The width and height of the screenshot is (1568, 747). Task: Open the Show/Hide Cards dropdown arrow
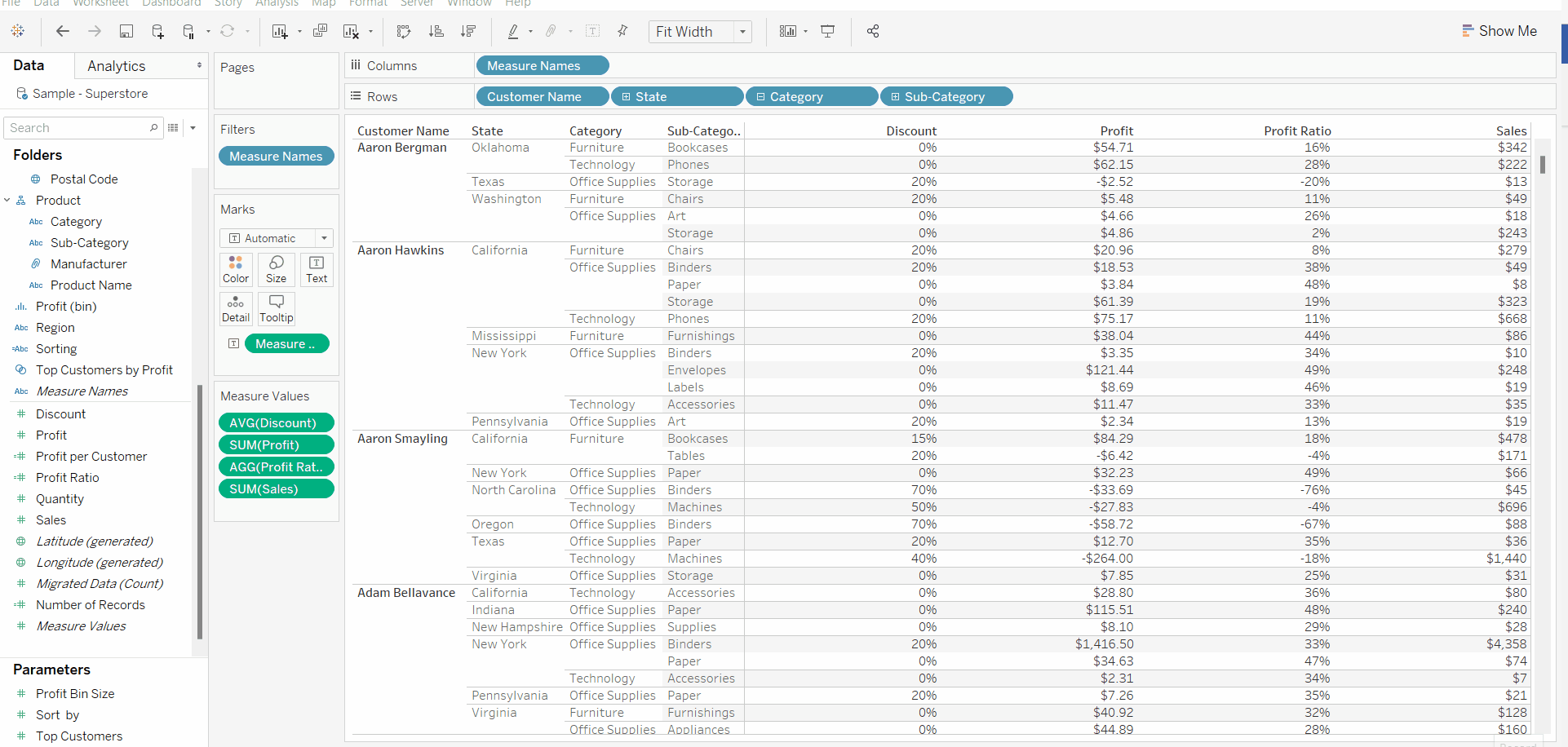pyautogui.click(x=806, y=32)
